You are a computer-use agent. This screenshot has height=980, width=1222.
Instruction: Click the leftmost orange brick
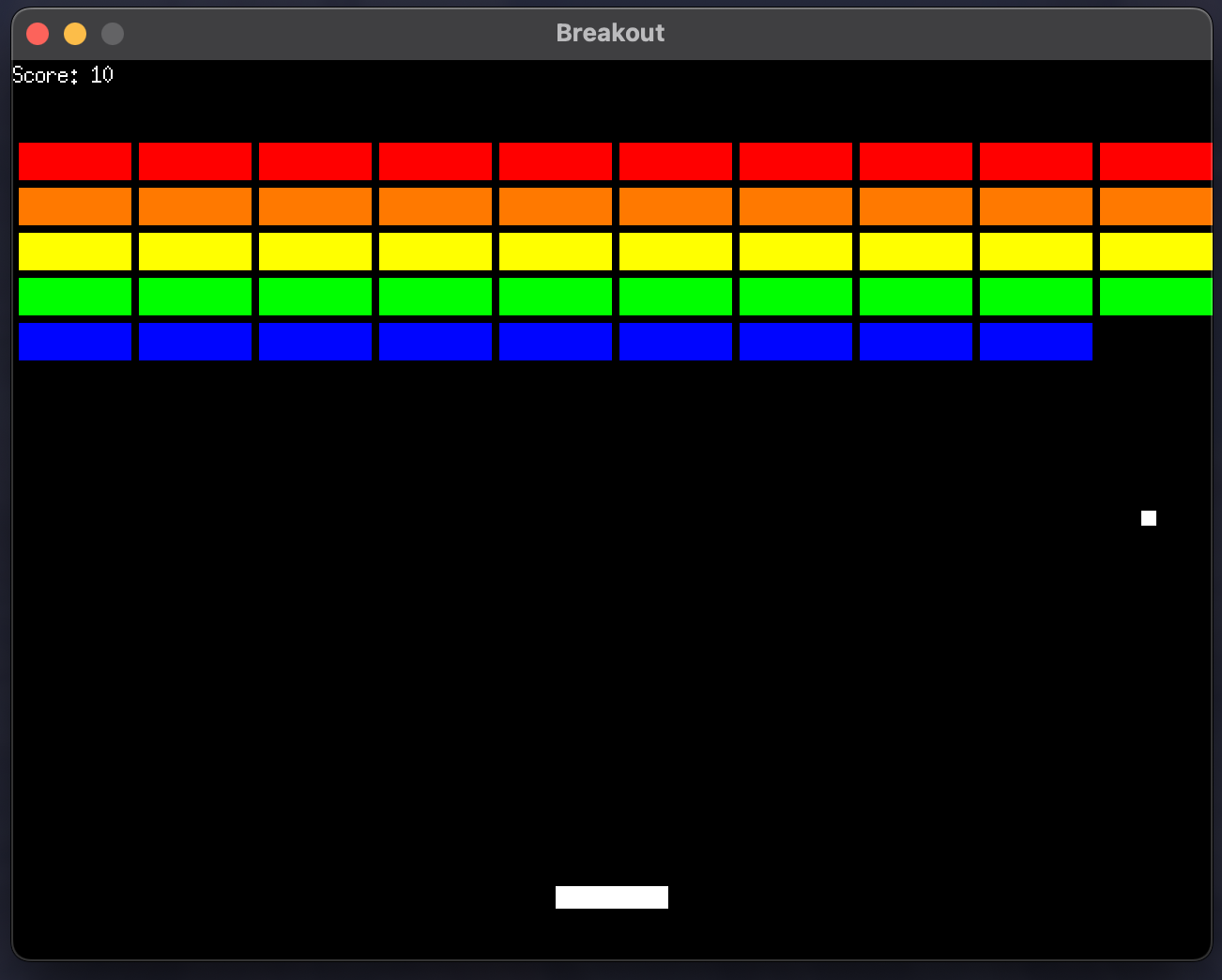[75, 207]
